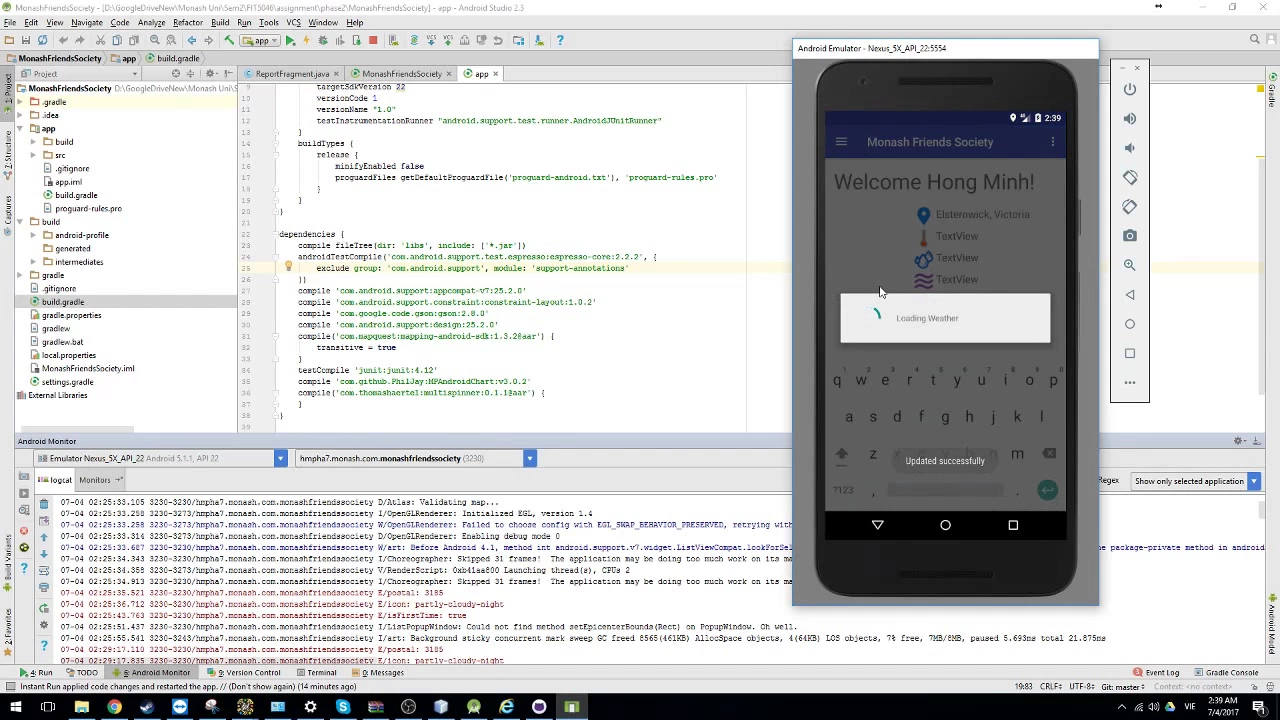Viewport: 1280px width, 720px height.
Task: Click the Make Project hammer icon
Action: 229,40
